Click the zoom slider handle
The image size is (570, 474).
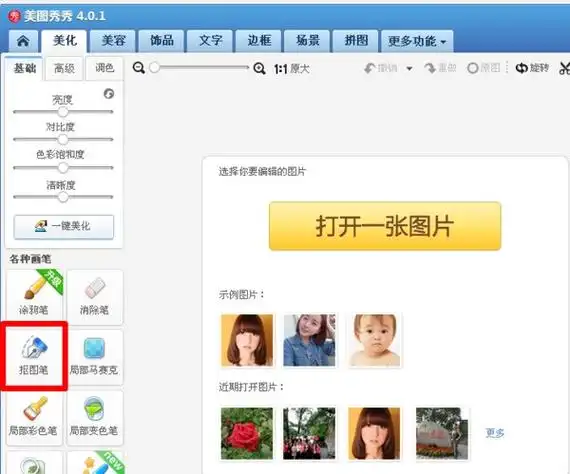pyautogui.click(x=154, y=68)
